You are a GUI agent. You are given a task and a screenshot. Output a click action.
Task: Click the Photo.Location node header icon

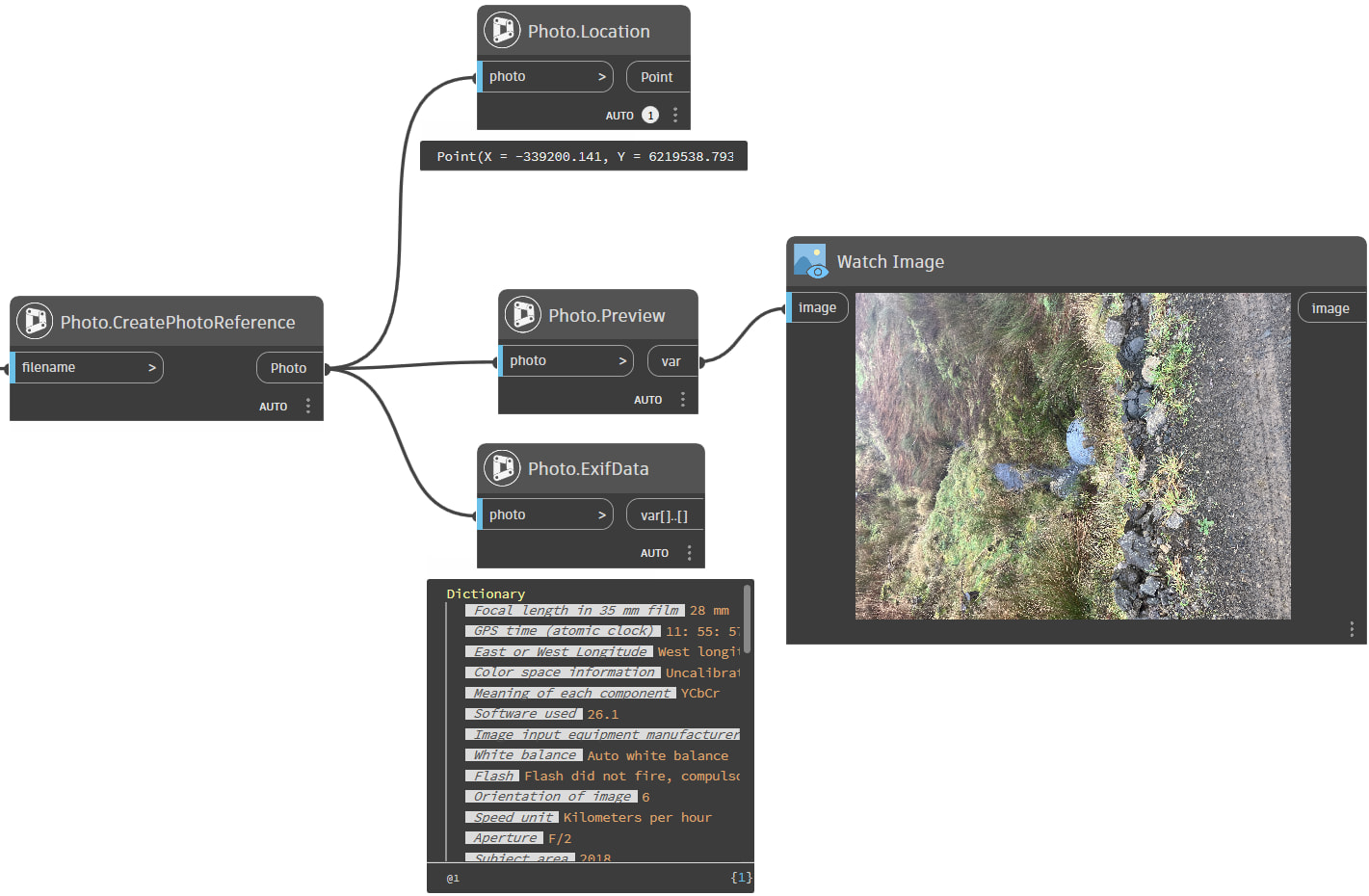point(501,30)
